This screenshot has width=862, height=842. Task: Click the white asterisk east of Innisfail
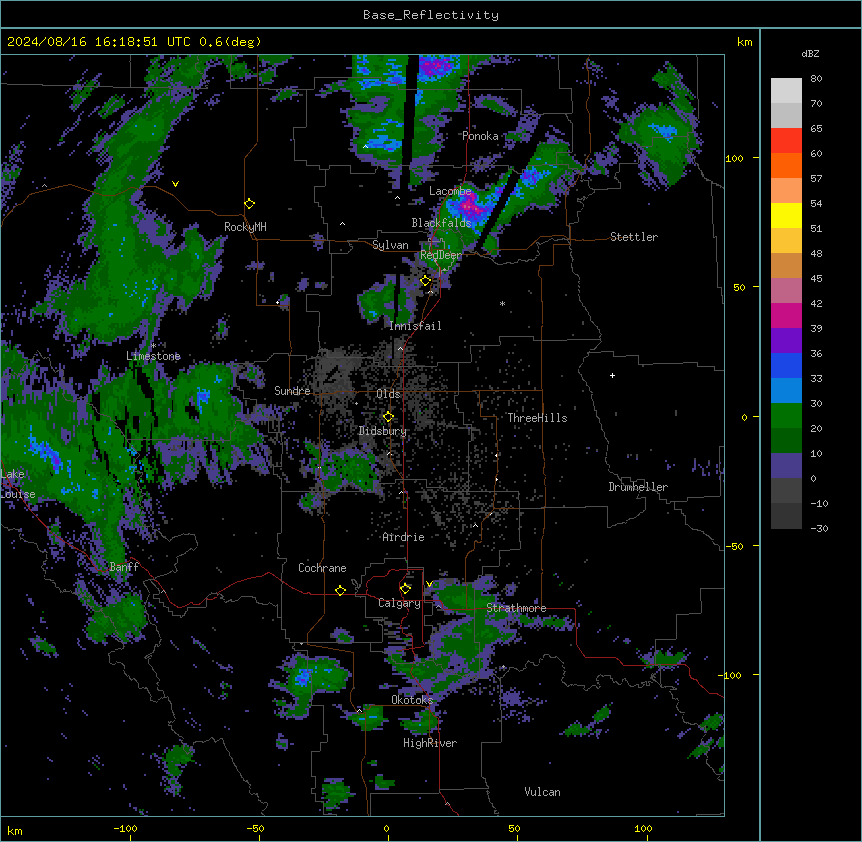pos(502,303)
